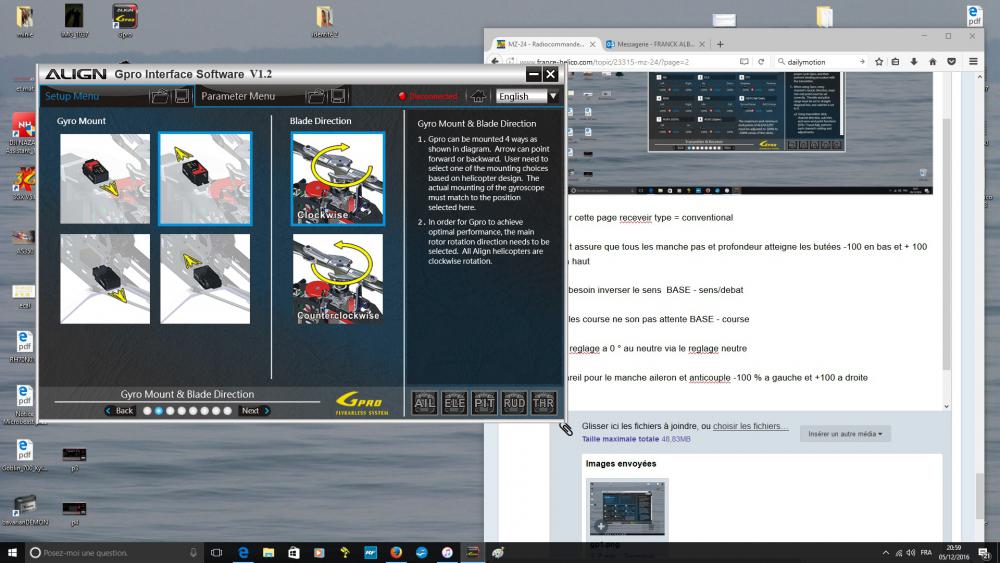Select black gyro mount with backward arrow
The image size is (1000, 563).
pyautogui.click(x=105, y=279)
